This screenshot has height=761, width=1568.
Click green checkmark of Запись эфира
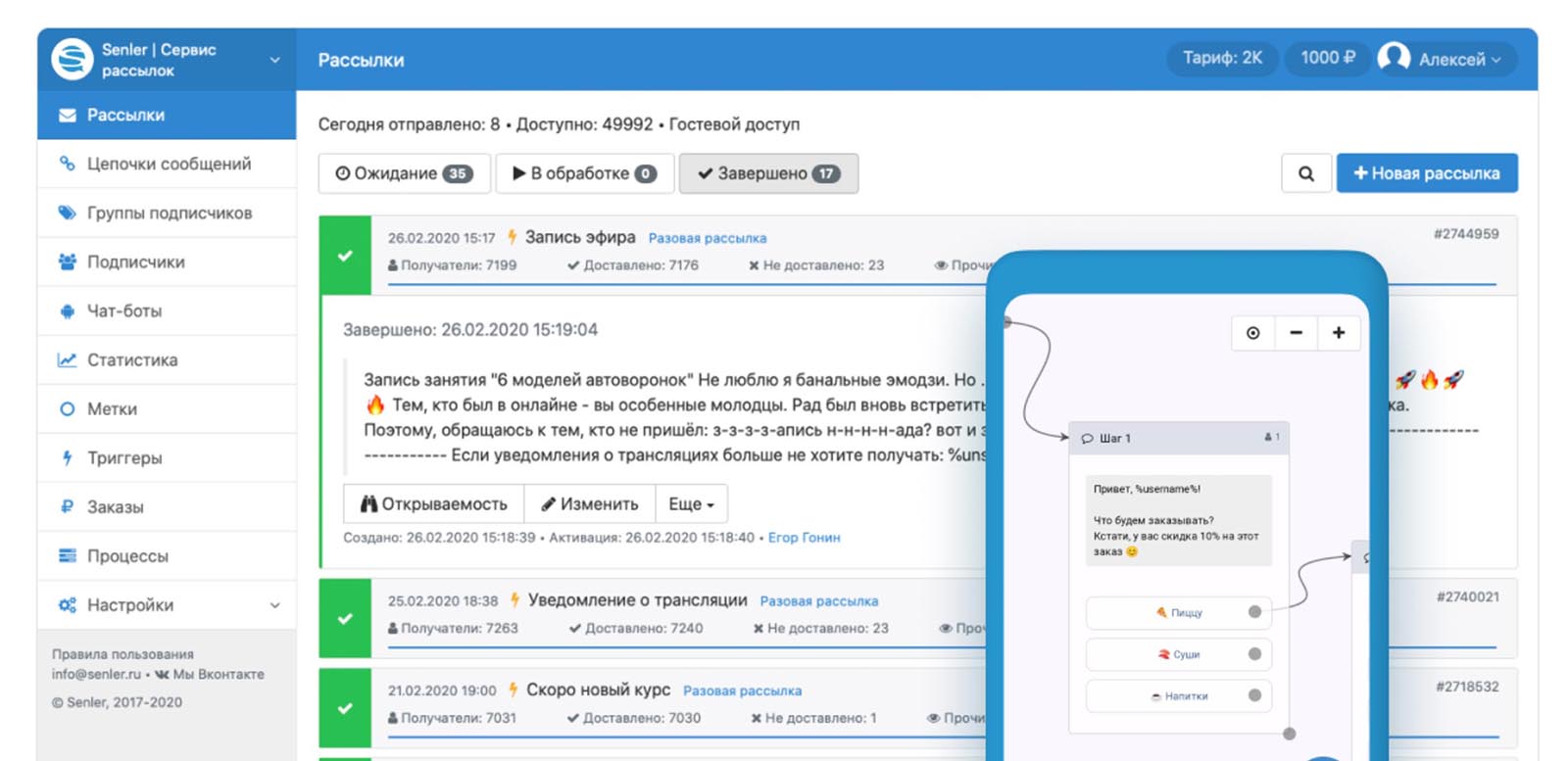pyautogui.click(x=345, y=256)
